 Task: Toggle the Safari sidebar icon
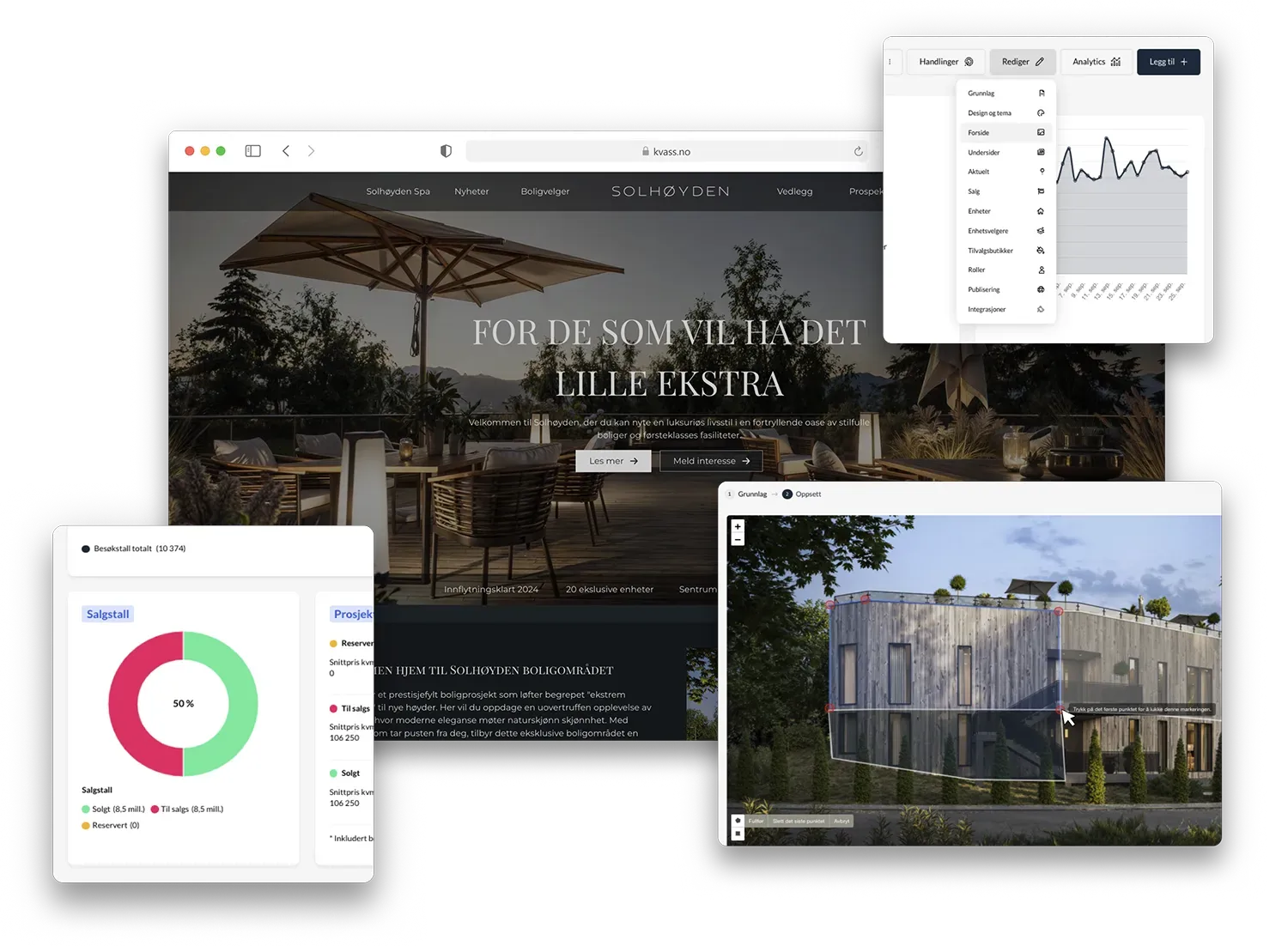click(x=252, y=151)
